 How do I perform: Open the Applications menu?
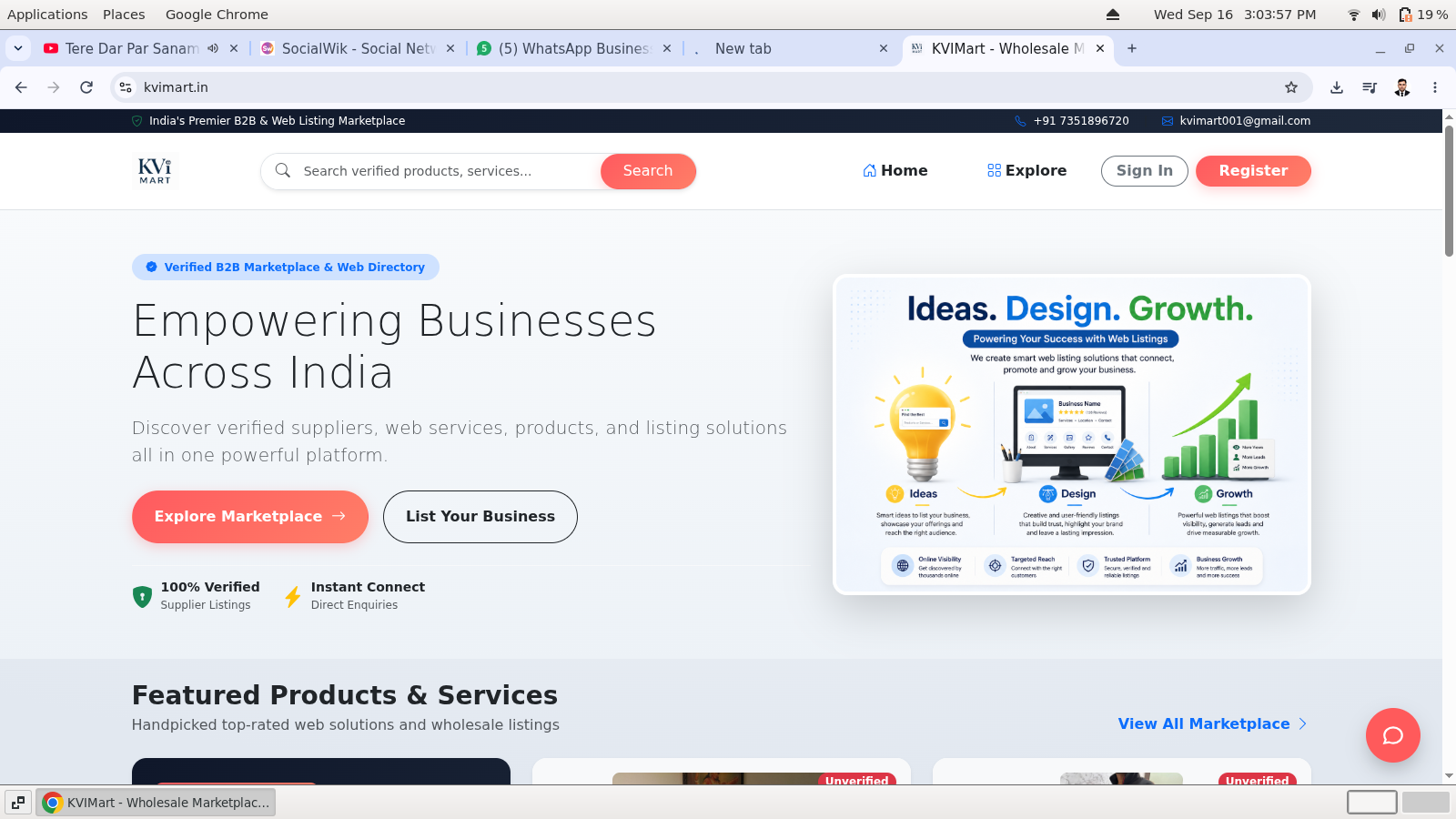tap(47, 15)
